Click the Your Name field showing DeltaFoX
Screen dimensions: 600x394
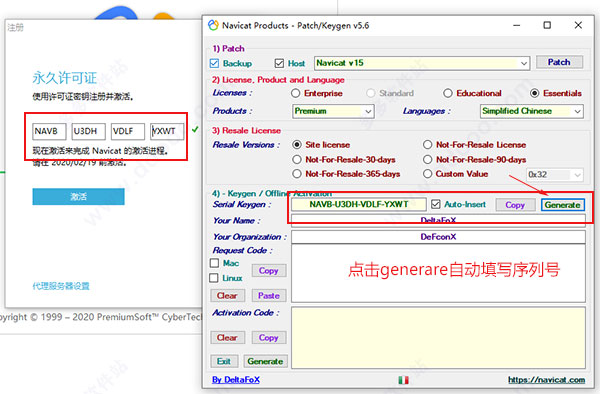point(438,220)
